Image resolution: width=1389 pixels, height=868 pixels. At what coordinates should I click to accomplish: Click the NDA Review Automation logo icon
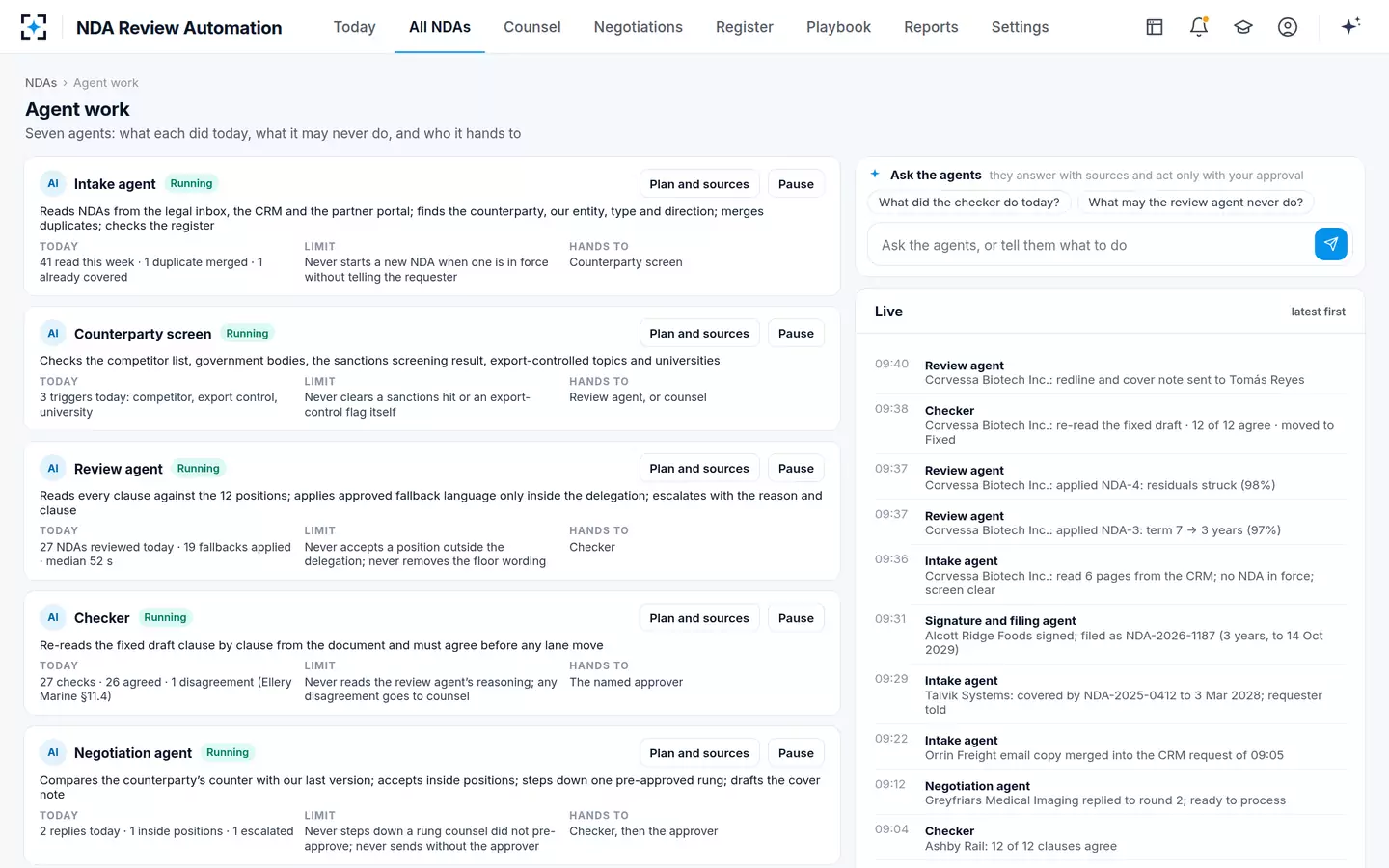coord(34,27)
